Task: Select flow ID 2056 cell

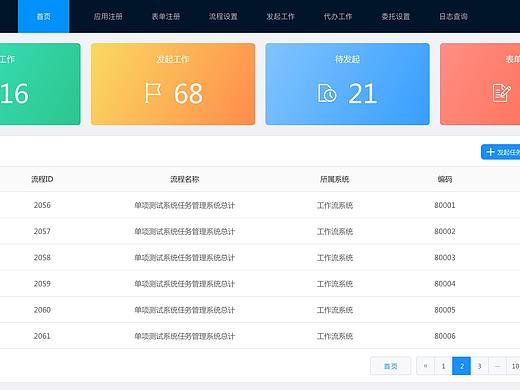Action: tap(42, 205)
